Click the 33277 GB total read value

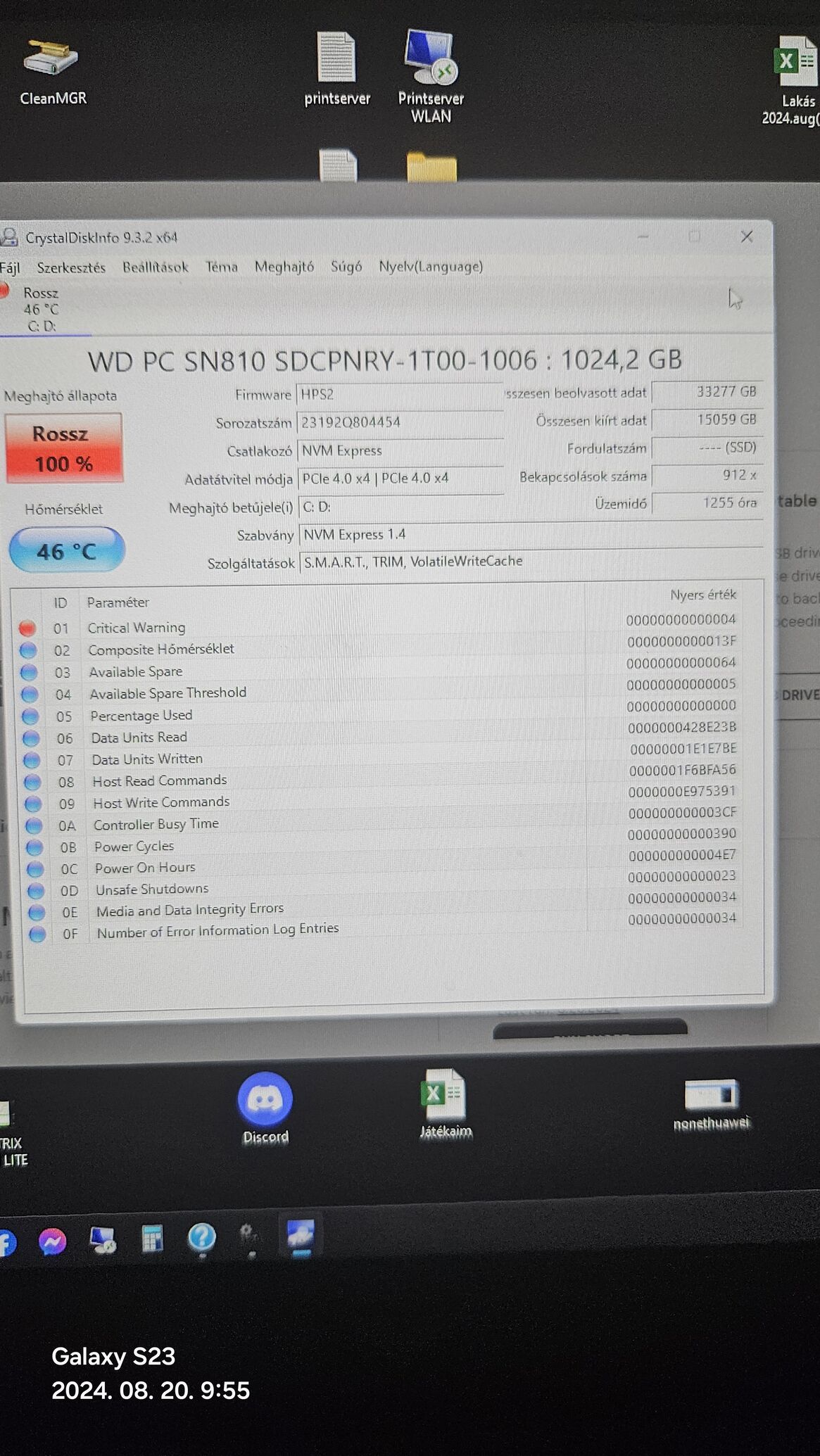tap(707, 392)
